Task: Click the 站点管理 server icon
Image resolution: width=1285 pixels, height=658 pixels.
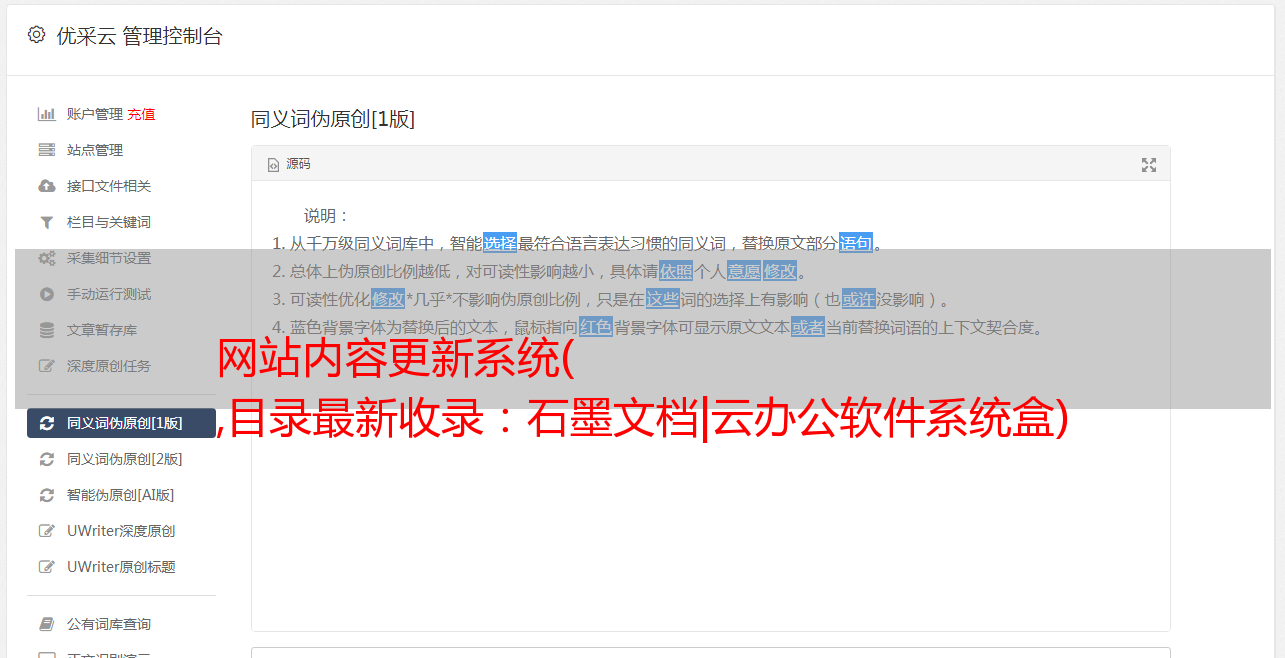Action: coord(46,150)
